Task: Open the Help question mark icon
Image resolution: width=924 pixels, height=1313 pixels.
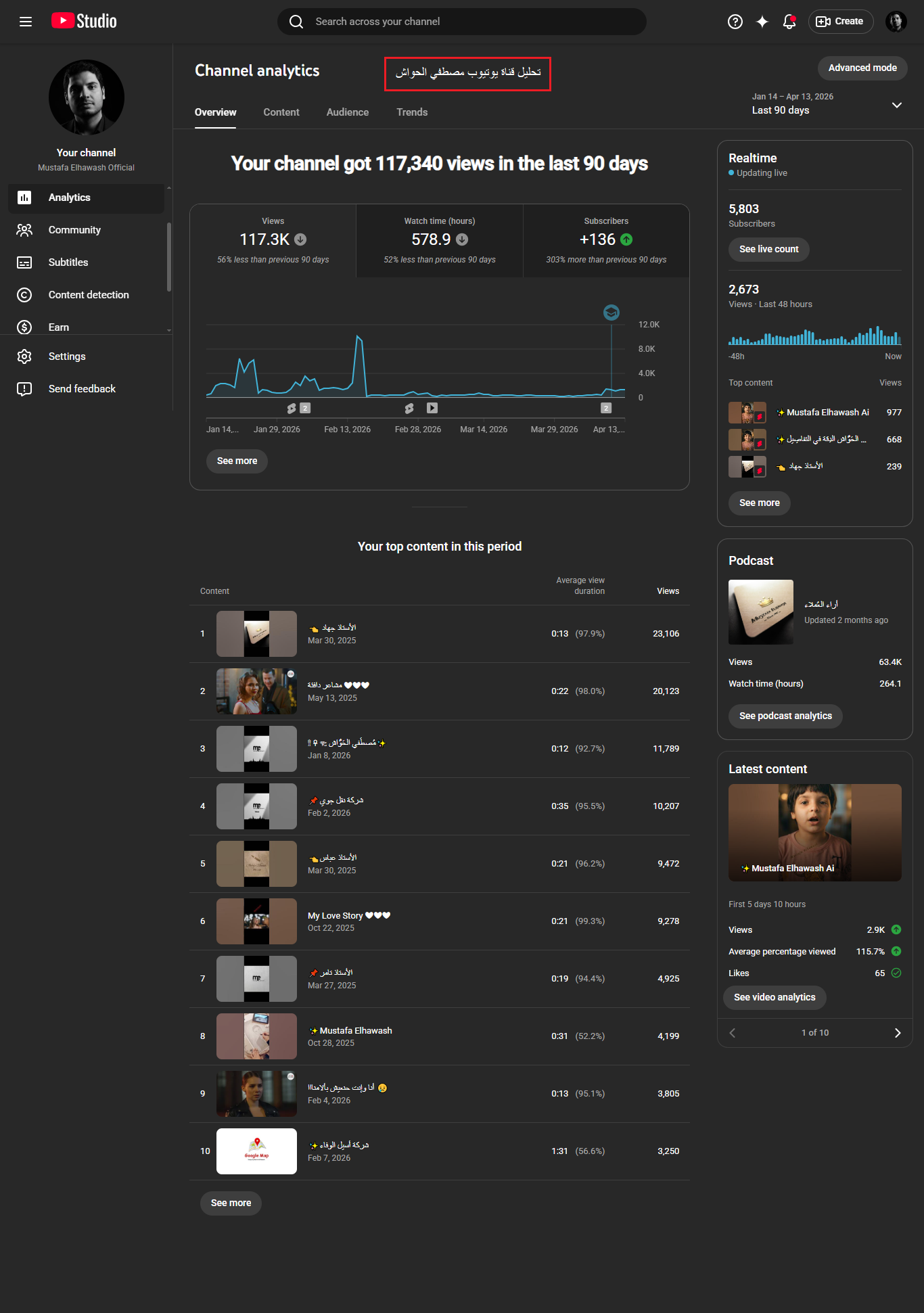Action: (x=735, y=22)
